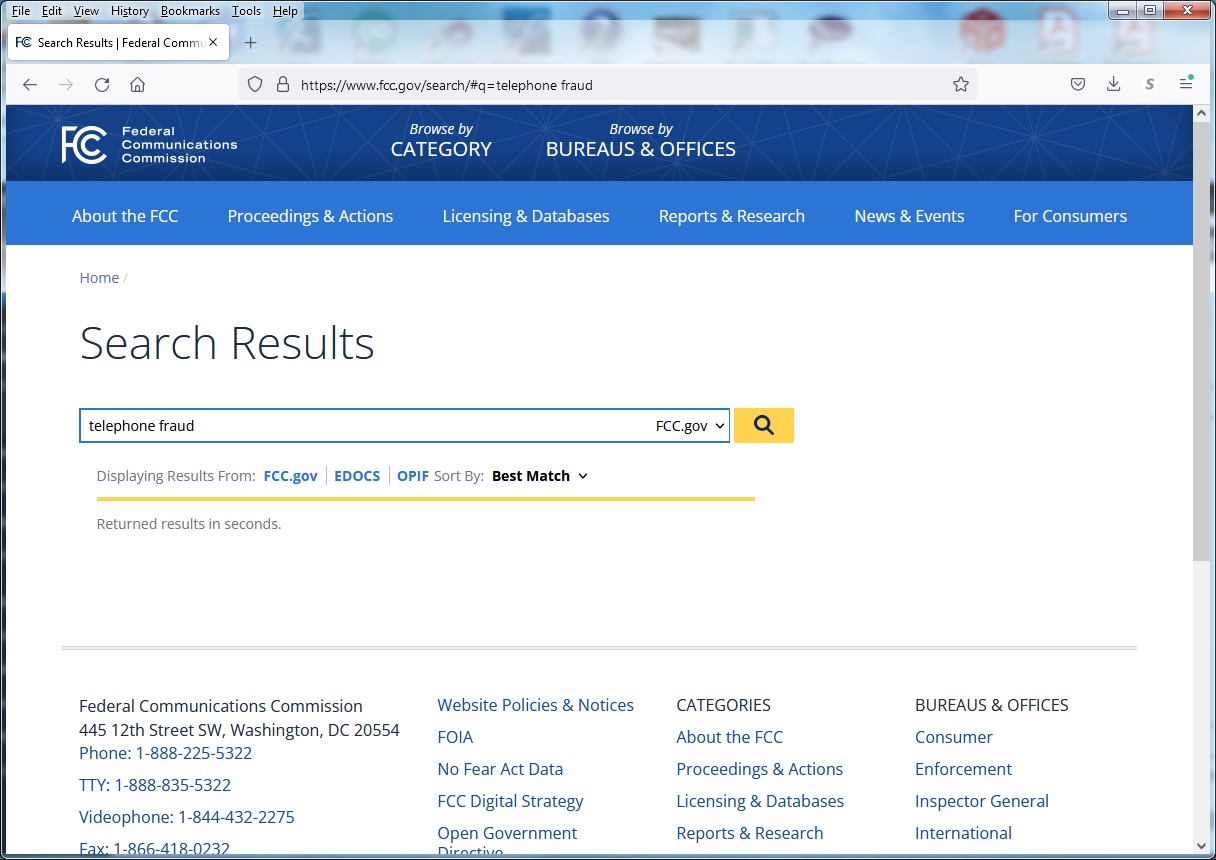Open the View menu
Image resolution: width=1216 pixels, height=860 pixels.
[x=86, y=11]
